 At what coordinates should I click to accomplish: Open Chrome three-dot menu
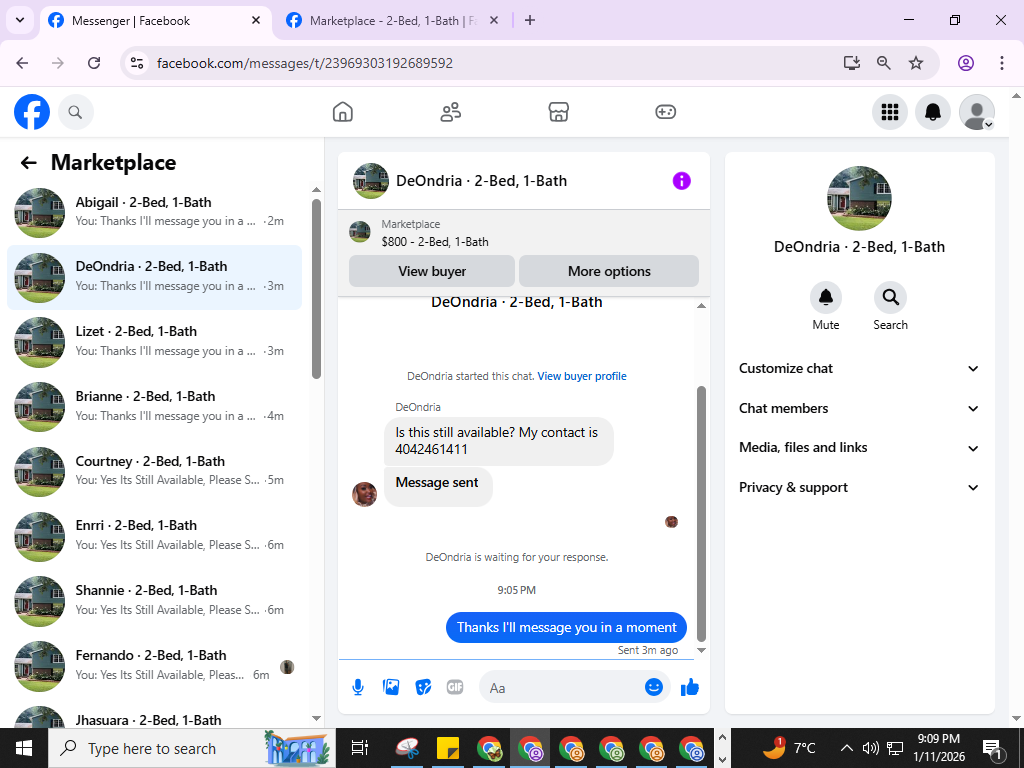(1002, 63)
